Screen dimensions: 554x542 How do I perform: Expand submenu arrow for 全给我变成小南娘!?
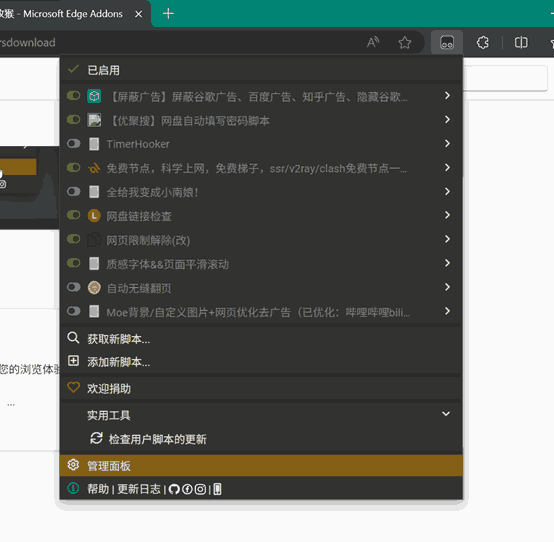pos(447,192)
